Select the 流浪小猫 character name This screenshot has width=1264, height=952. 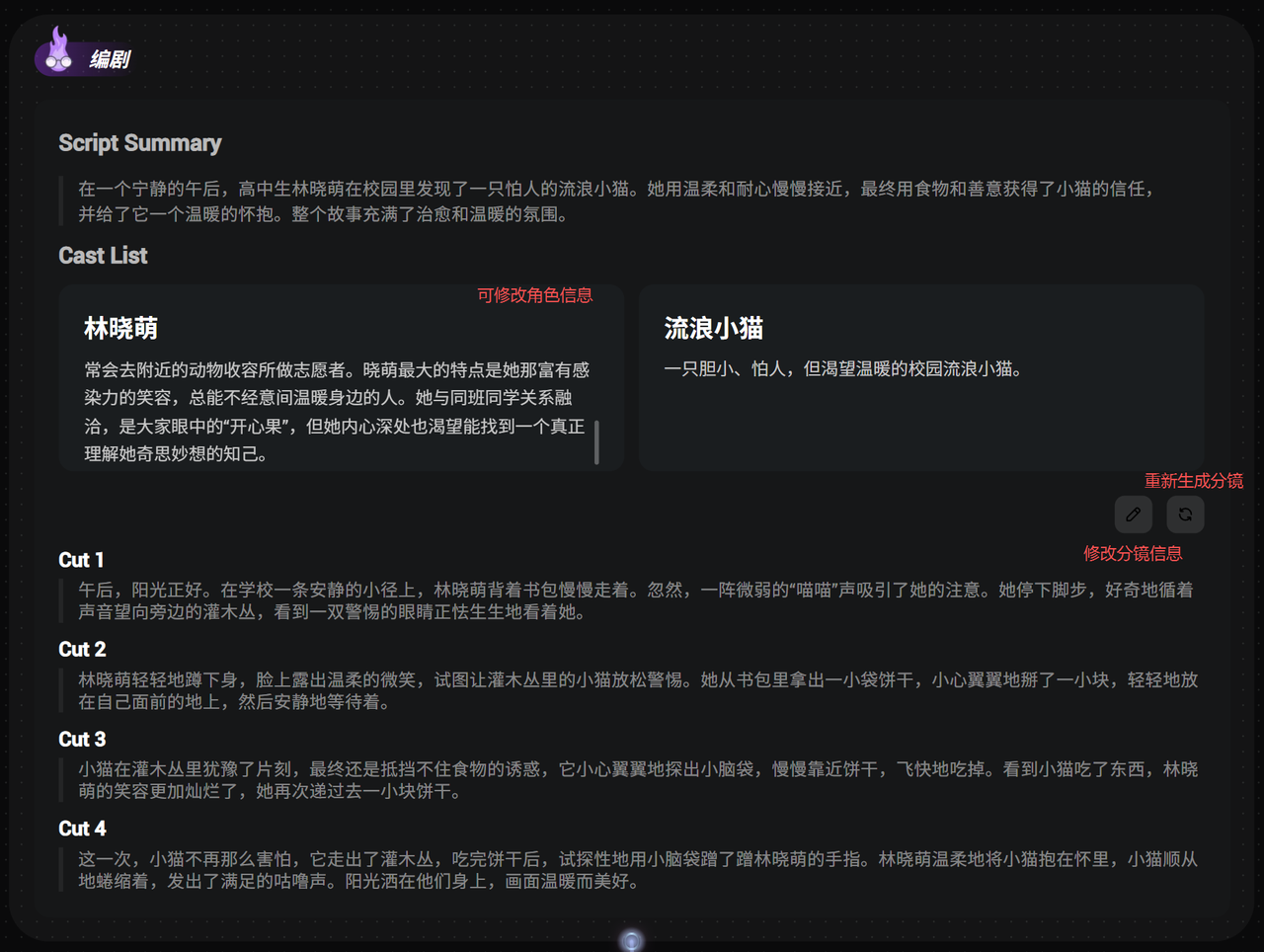713,328
